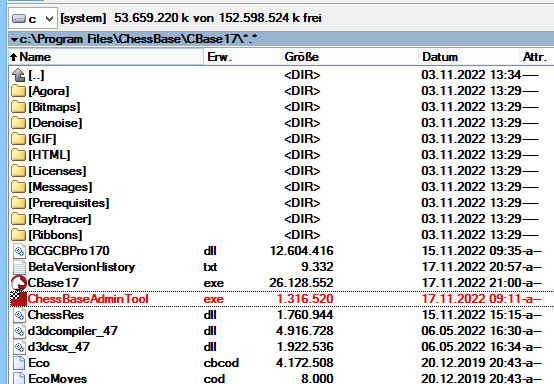
Task: Select the Agora folder icon
Action: pyautogui.click(x=18, y=91)
